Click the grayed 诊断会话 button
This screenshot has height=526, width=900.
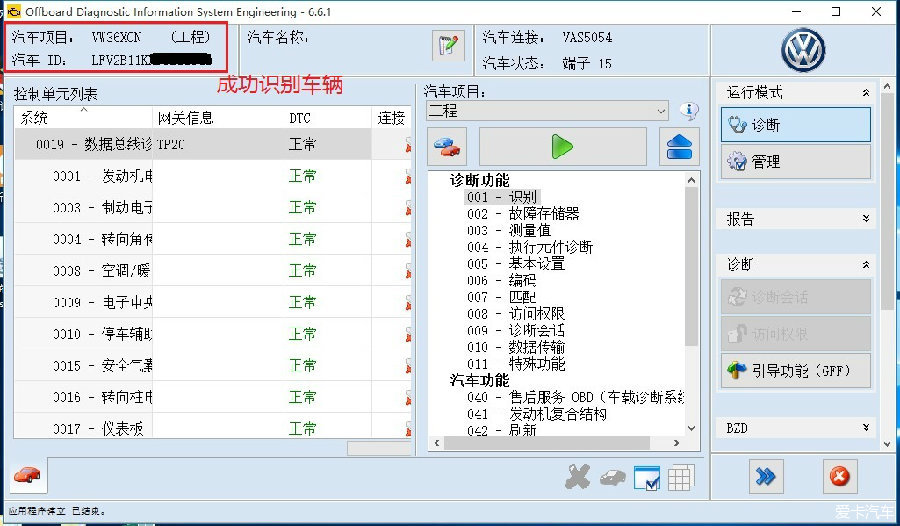pos(796,297)
